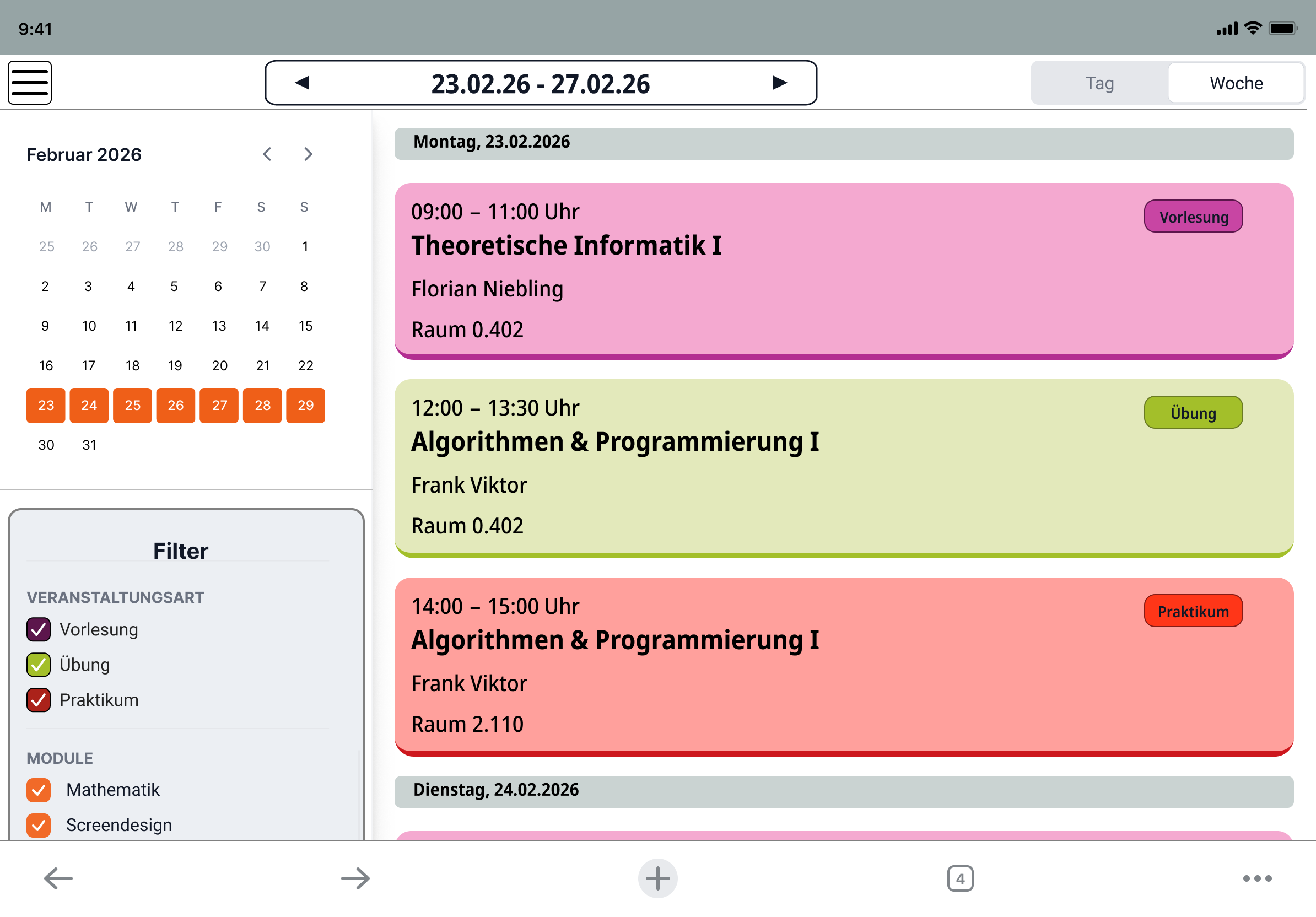
Task: Click the green Übung tag badge
Action: pos(1193,413)
